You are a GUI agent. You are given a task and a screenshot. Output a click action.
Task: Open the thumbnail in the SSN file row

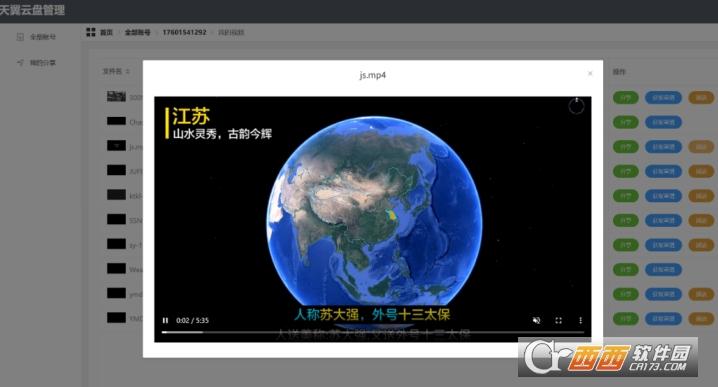[116, 219]
